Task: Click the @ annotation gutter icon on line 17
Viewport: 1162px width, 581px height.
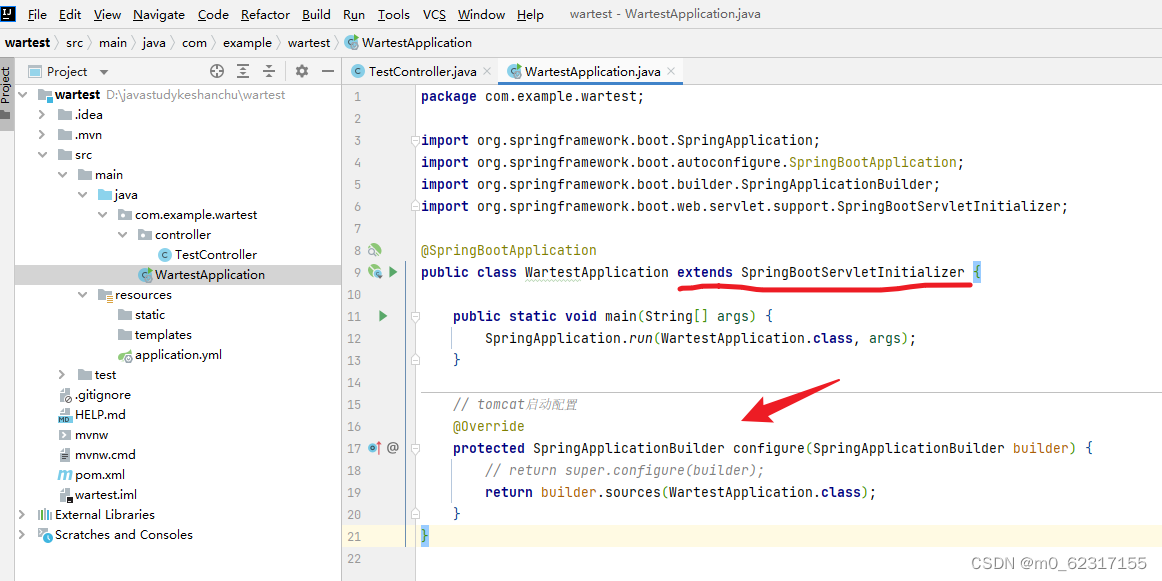Action: tap(391, 448)
